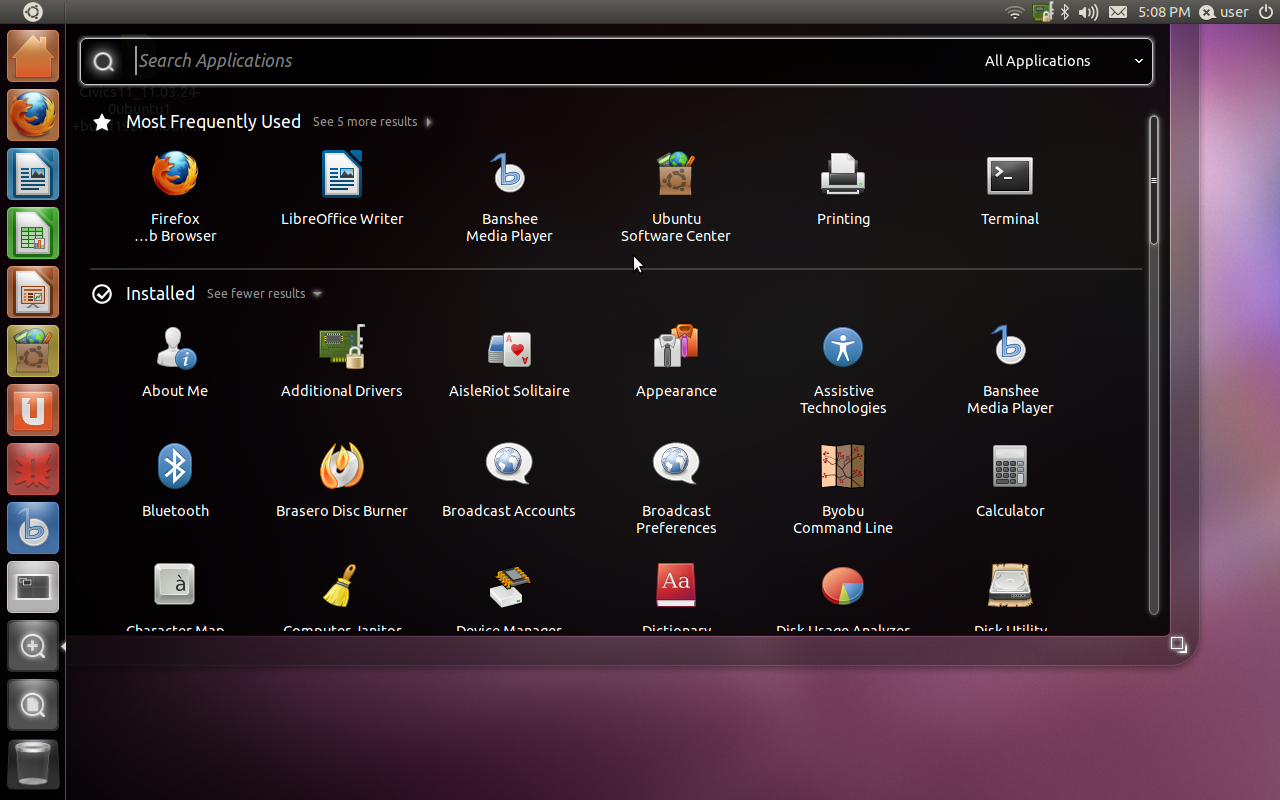
Task: Open the clock menu showing 5:08 PM
Action: click(x=1163, y=12)
